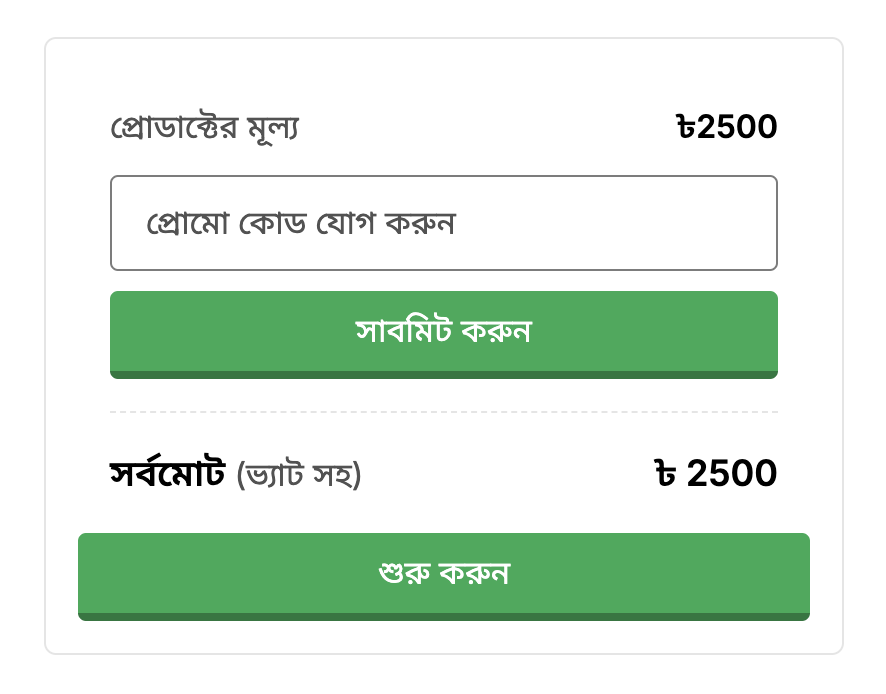
Task: Click the Taka symbol in the total
Action: point(664,473)
